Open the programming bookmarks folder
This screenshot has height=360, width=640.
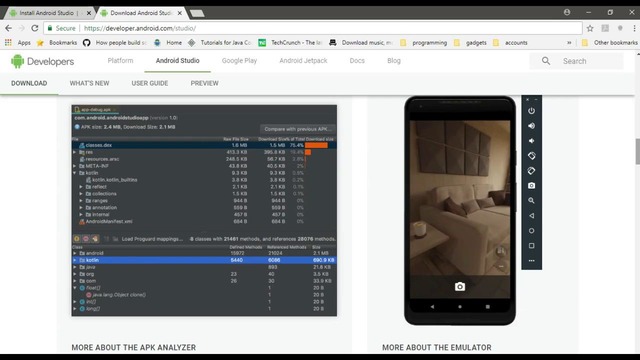(x=423, y=42)
